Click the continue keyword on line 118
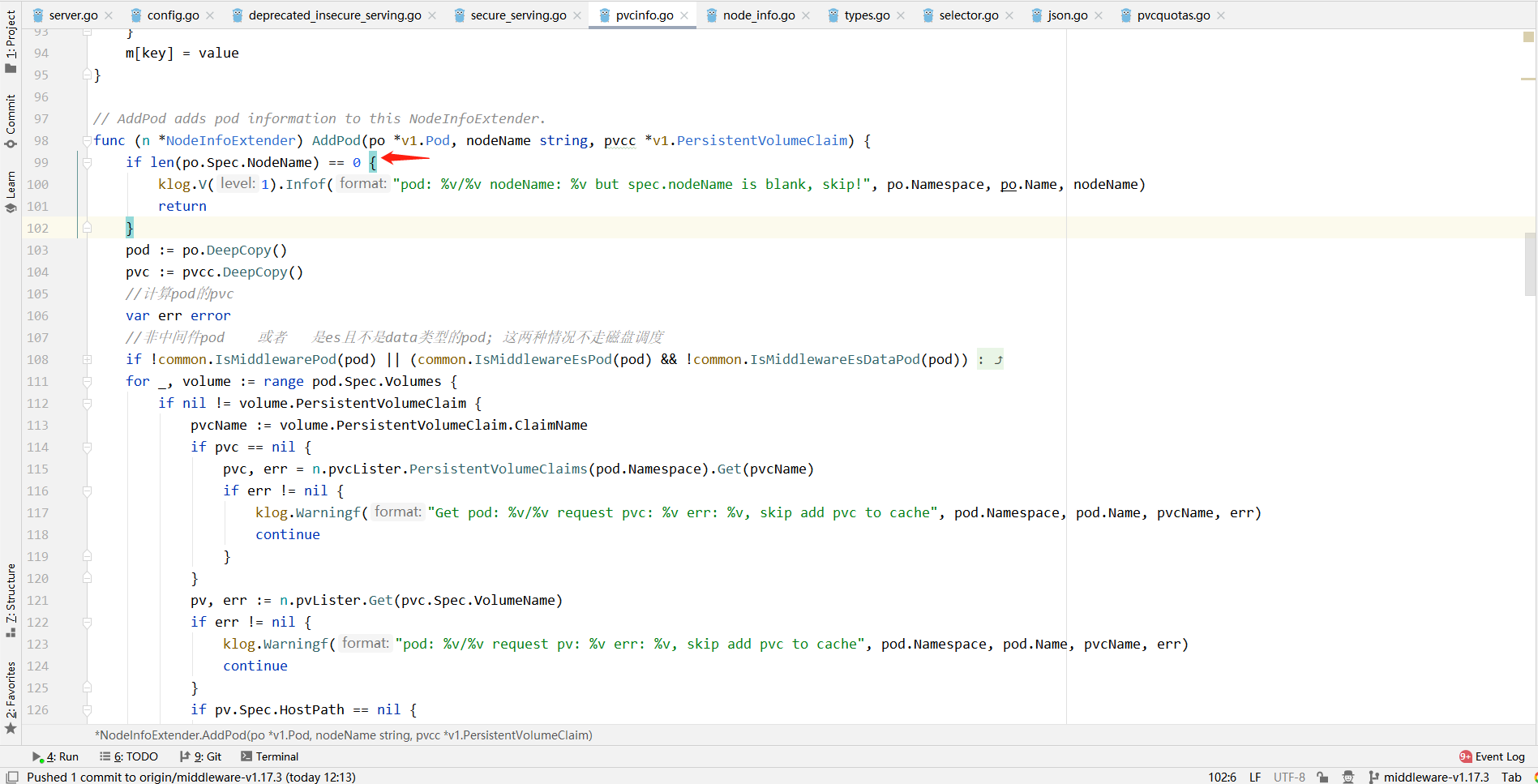The image size is (1538, 784). (x=288, y=534)
